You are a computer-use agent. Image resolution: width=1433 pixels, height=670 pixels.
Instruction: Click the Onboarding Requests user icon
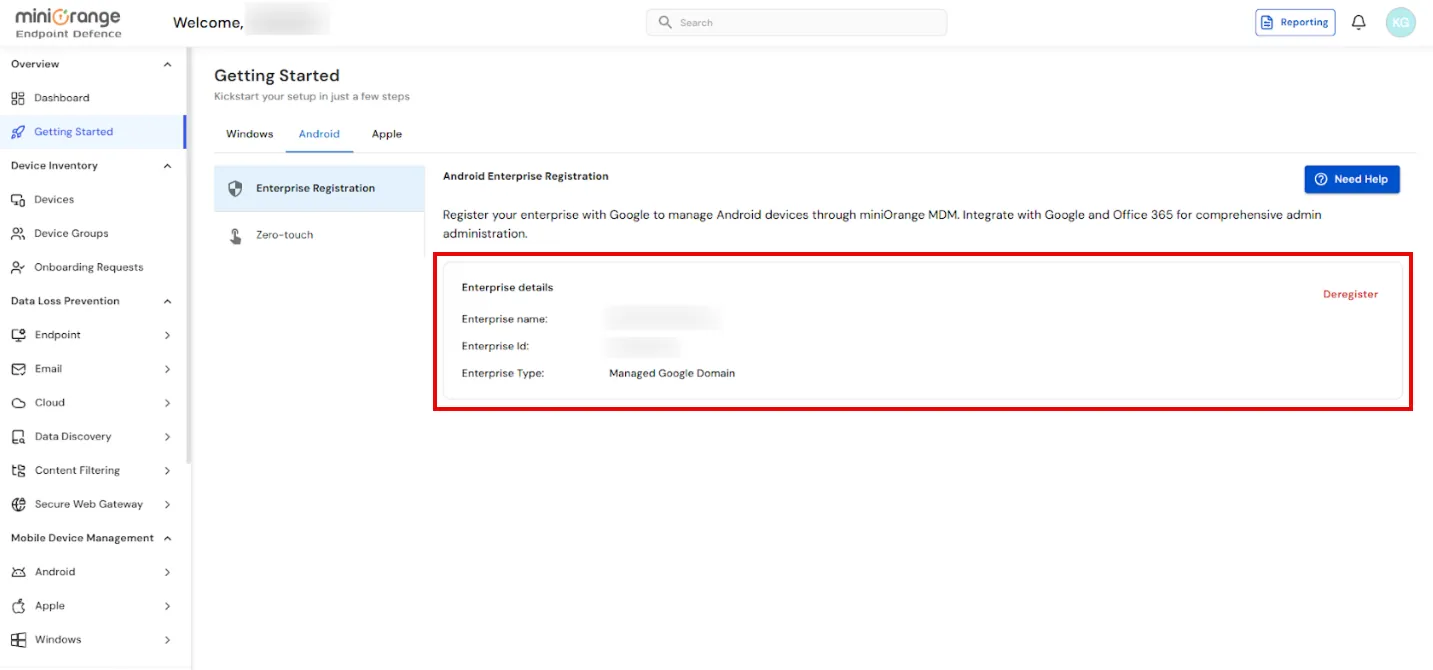pyautogui.click(x=18, y=268)
